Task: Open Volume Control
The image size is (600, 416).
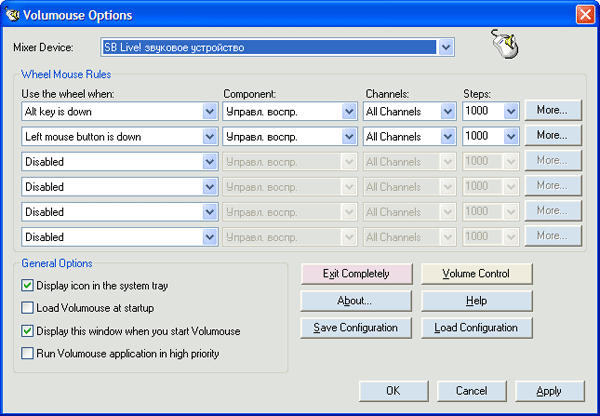Action: tap(476, 273)
